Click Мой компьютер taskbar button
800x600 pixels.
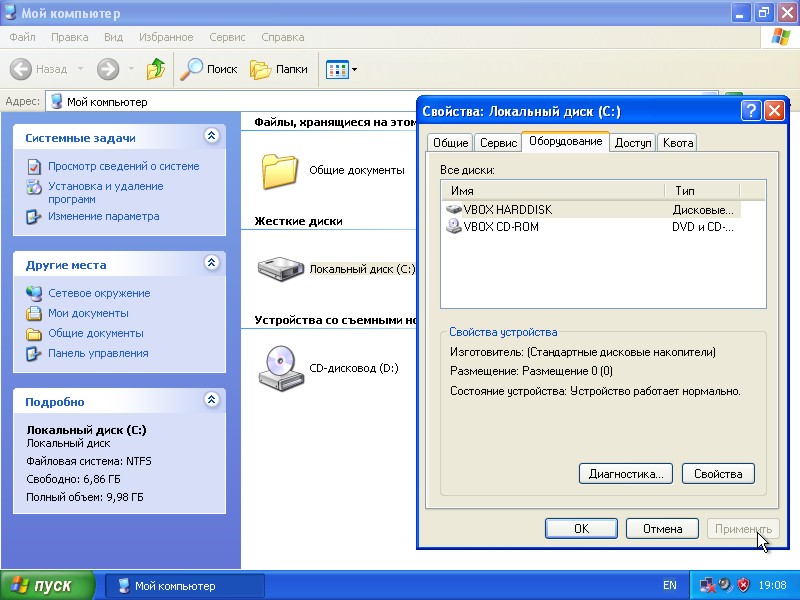[185, 586]
